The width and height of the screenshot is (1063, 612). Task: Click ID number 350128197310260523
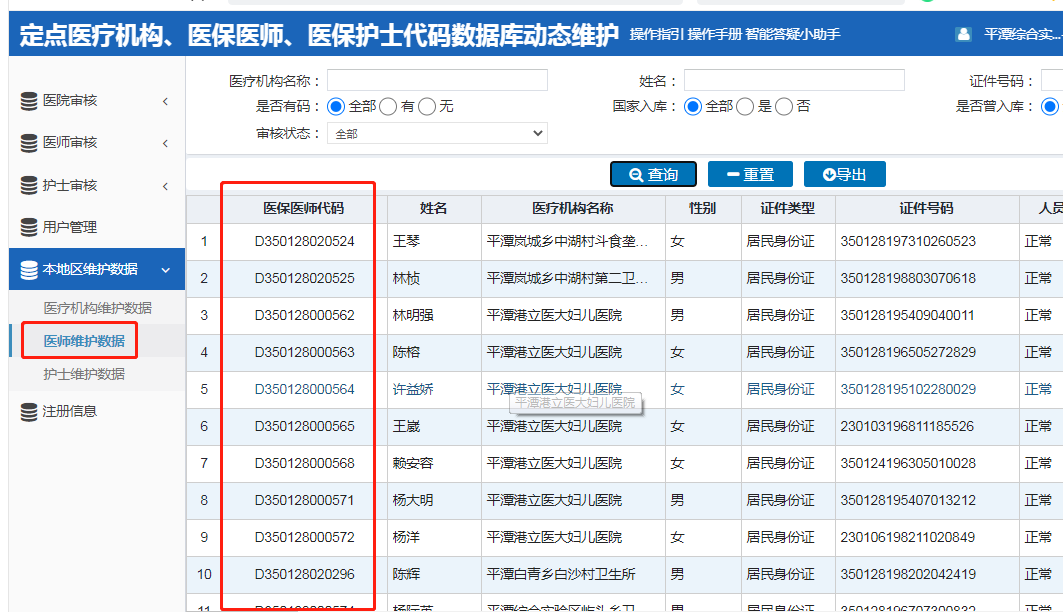coord(908,241)
